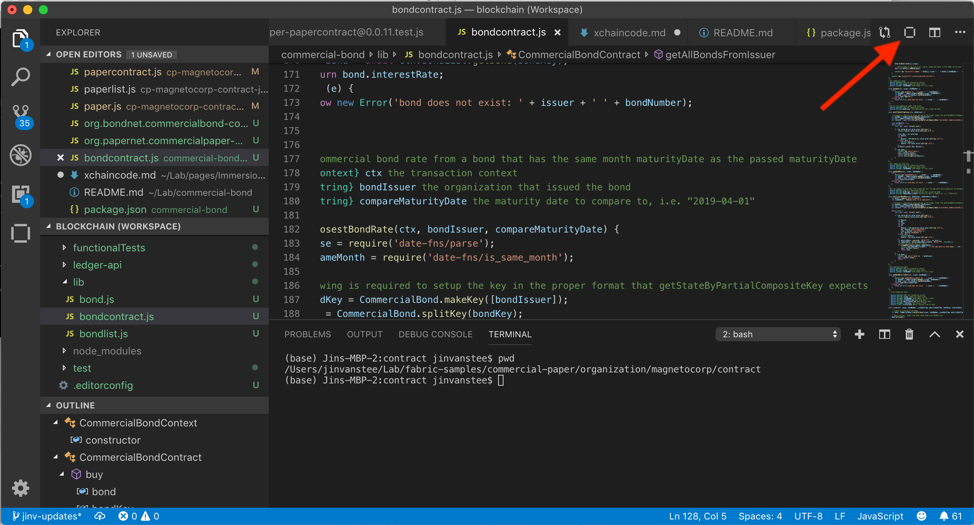Maximize the panel with up chevron

934,334
